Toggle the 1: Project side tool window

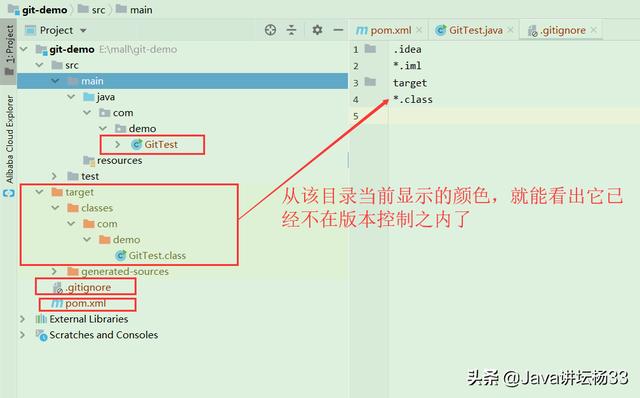tap(9, 50)
